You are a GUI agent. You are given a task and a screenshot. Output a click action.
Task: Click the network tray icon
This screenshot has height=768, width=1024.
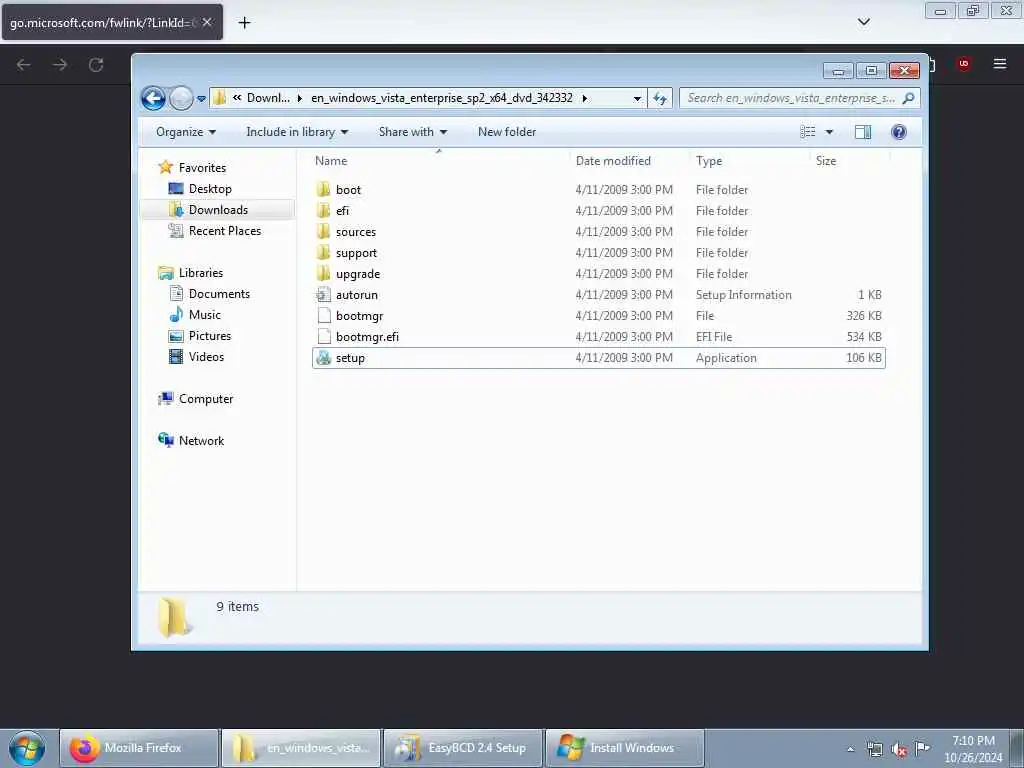pos(874,749)
